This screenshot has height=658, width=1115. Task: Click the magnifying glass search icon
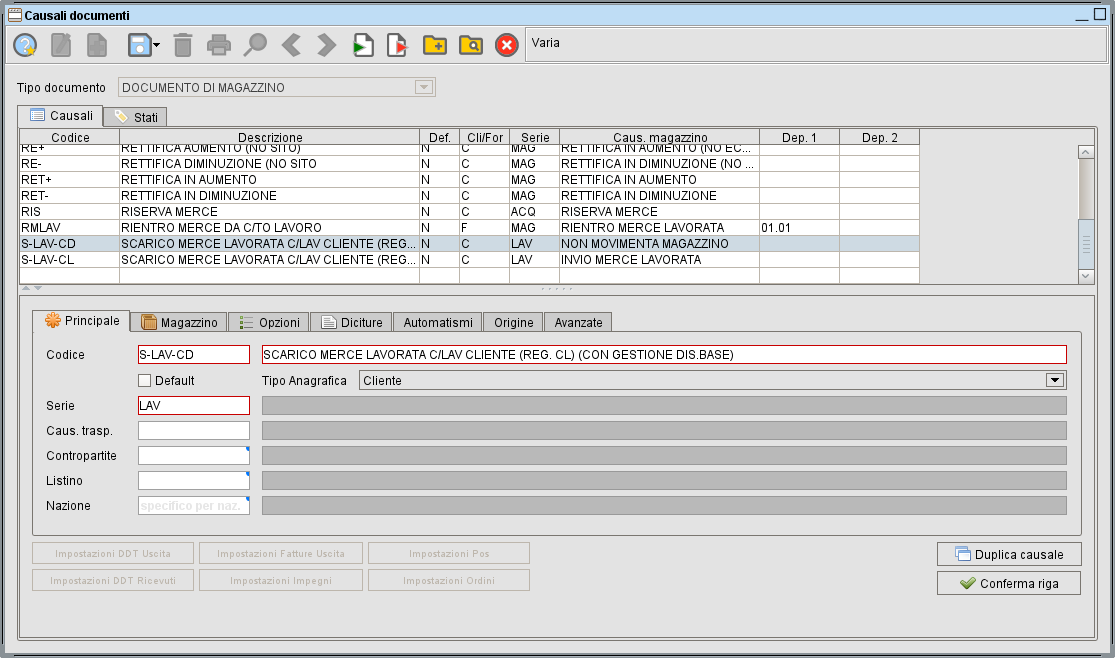[x=255, y=44]
